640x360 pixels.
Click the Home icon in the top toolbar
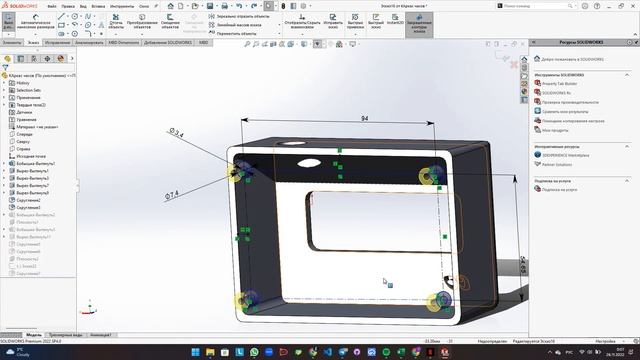(x=171, y=6)
